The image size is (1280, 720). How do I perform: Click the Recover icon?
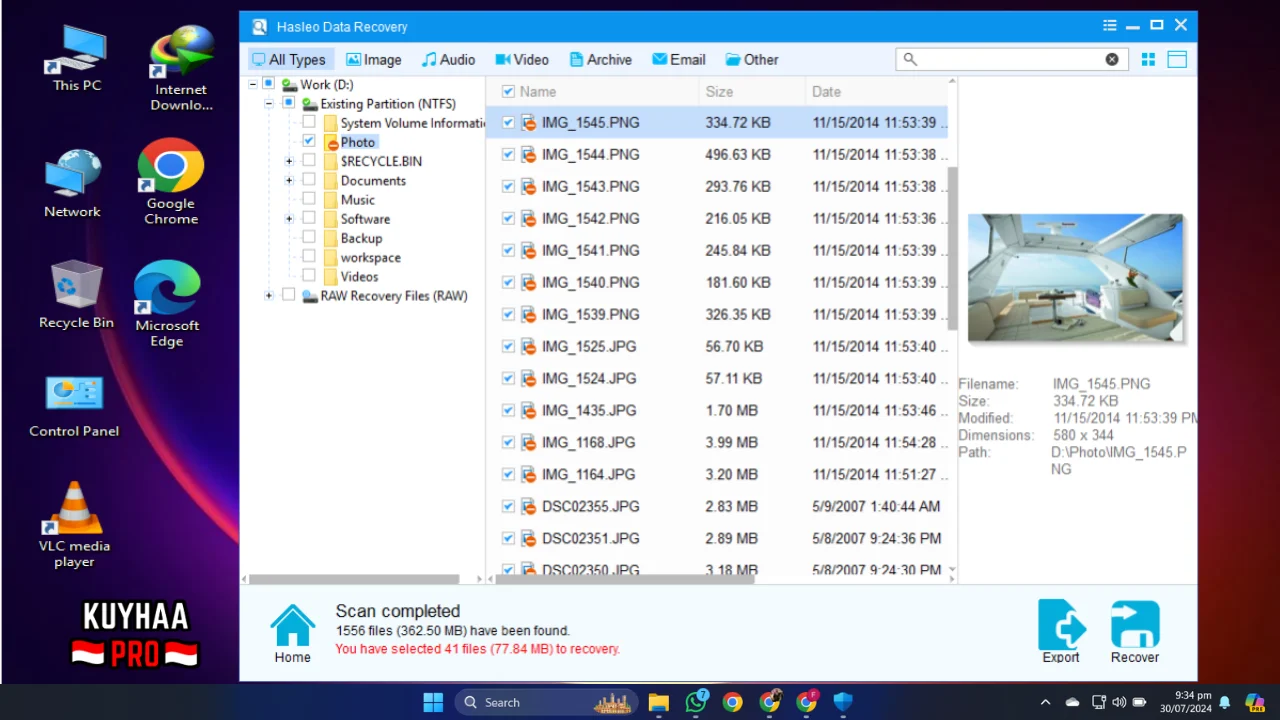tap(1135, 625)
